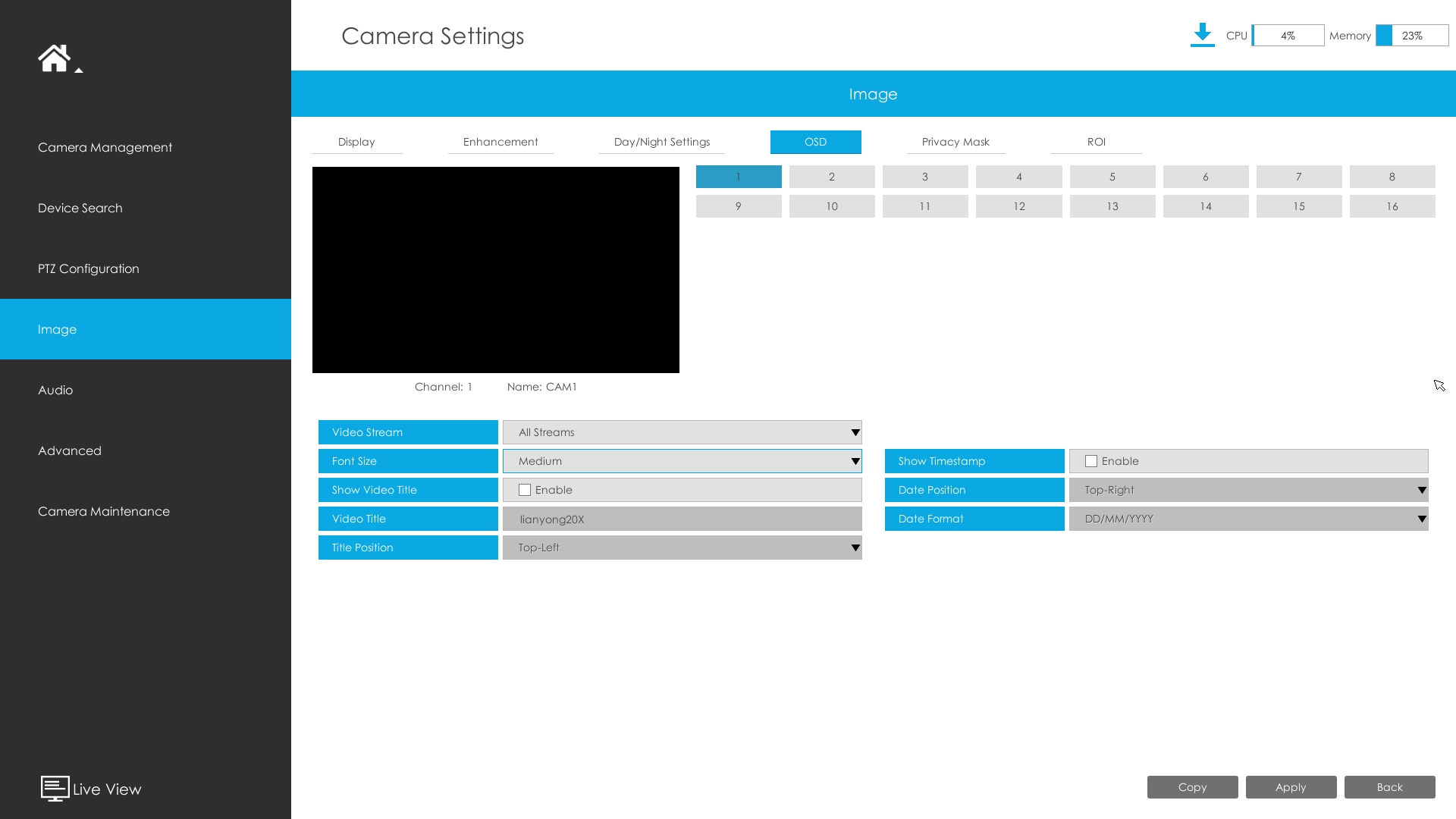Open the Enhancement tab
The image size is (1456, 819).
500,142
